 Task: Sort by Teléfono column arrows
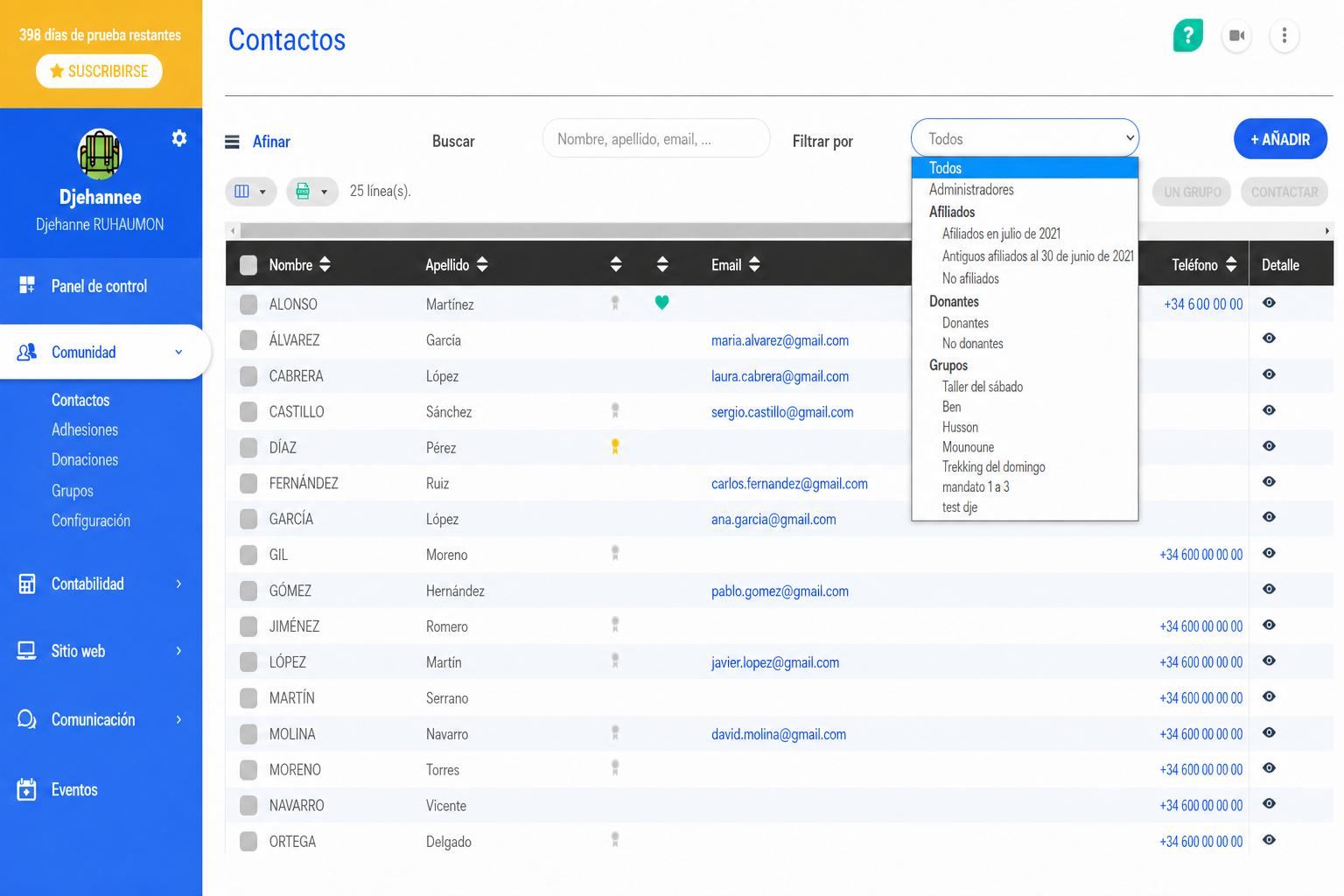coord(1231,264)
